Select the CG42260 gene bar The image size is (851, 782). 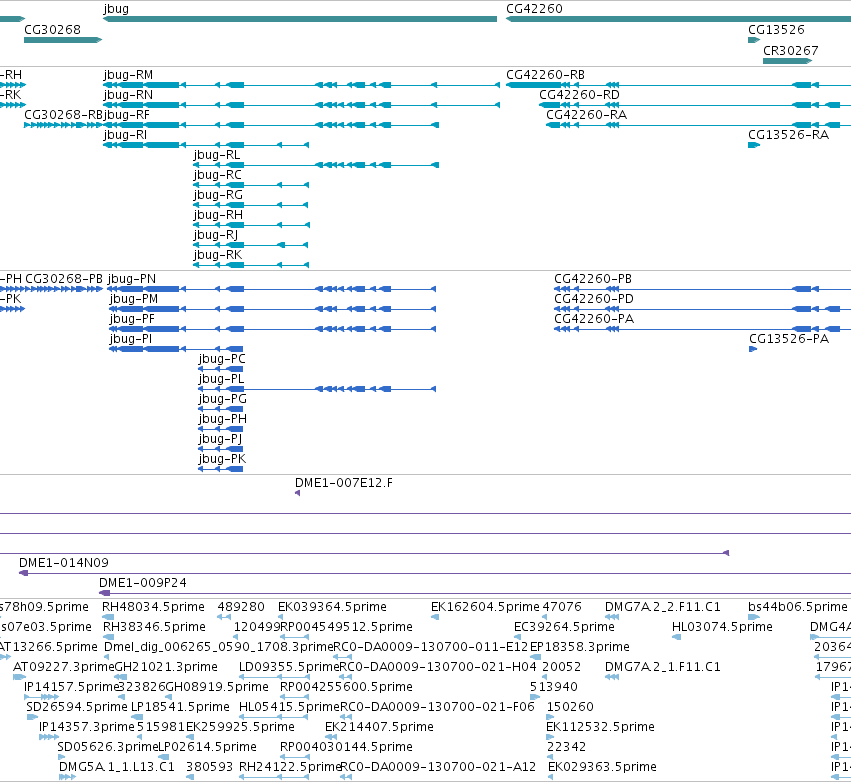(x=678, y=19)
